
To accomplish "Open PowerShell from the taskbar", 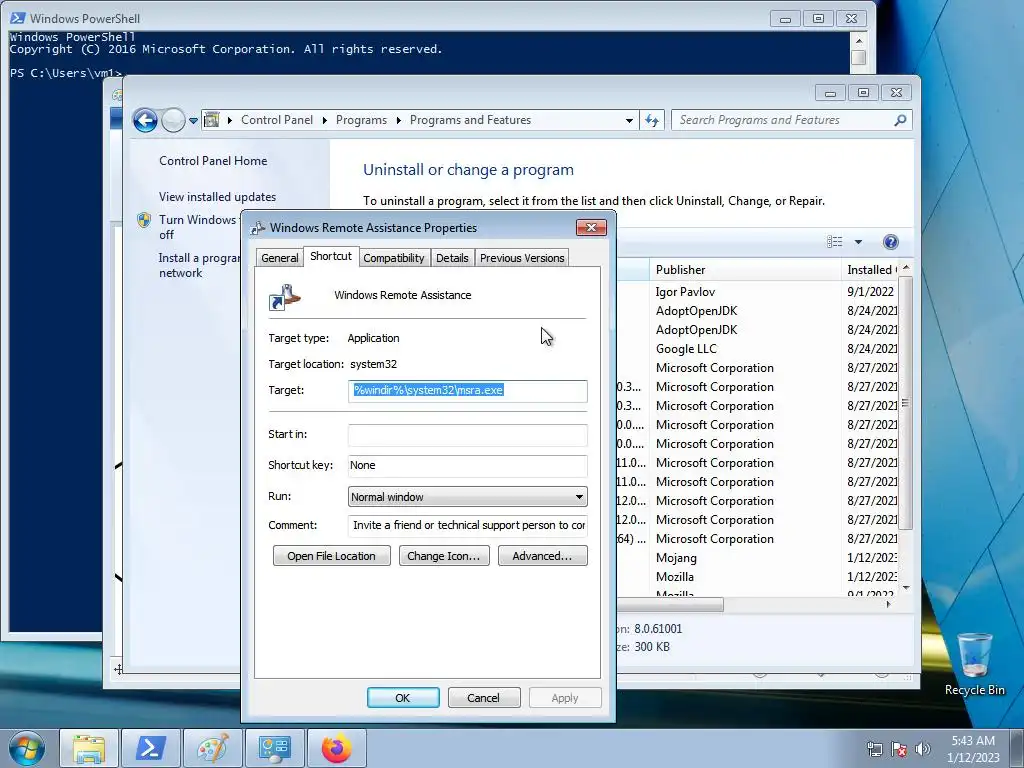I will point(150,748).
